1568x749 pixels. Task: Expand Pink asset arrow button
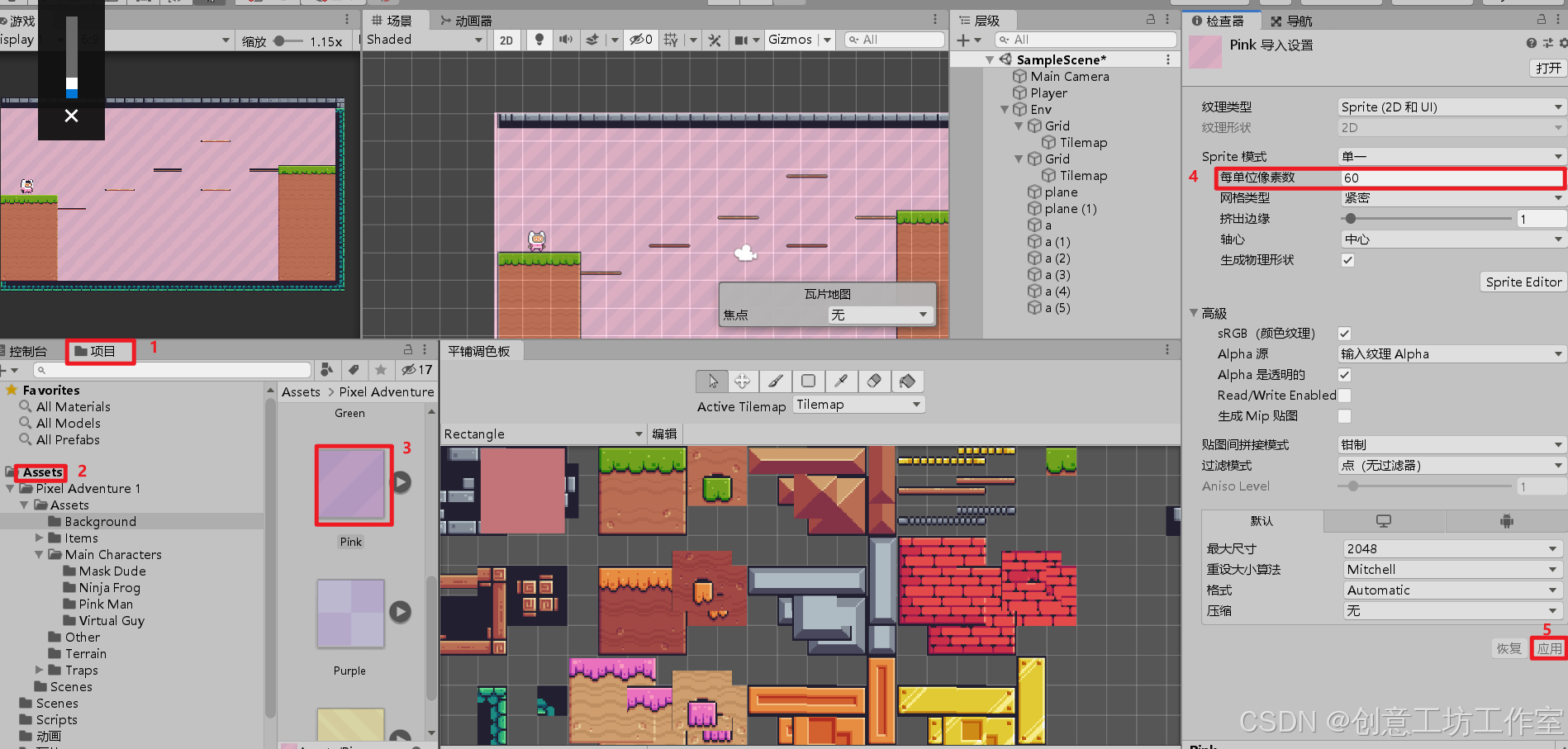coord(401,481)
